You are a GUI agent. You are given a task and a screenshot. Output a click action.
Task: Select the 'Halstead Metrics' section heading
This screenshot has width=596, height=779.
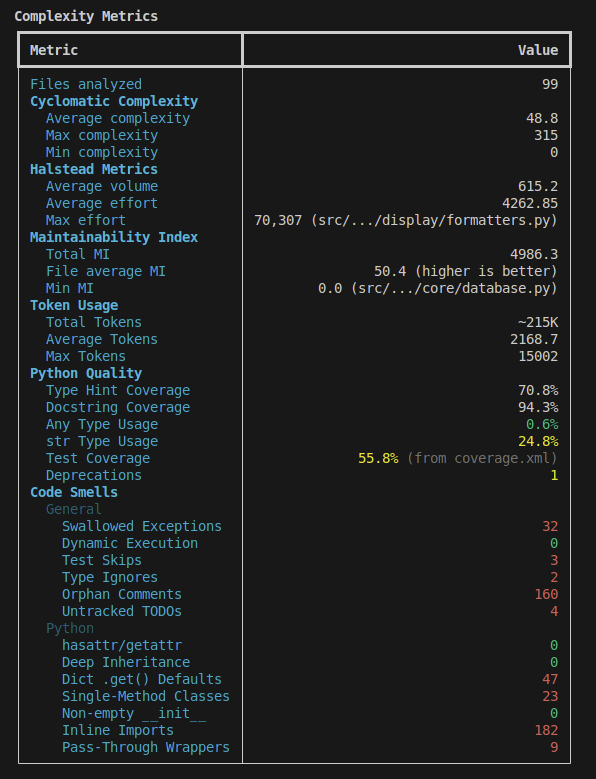point(94,169)
